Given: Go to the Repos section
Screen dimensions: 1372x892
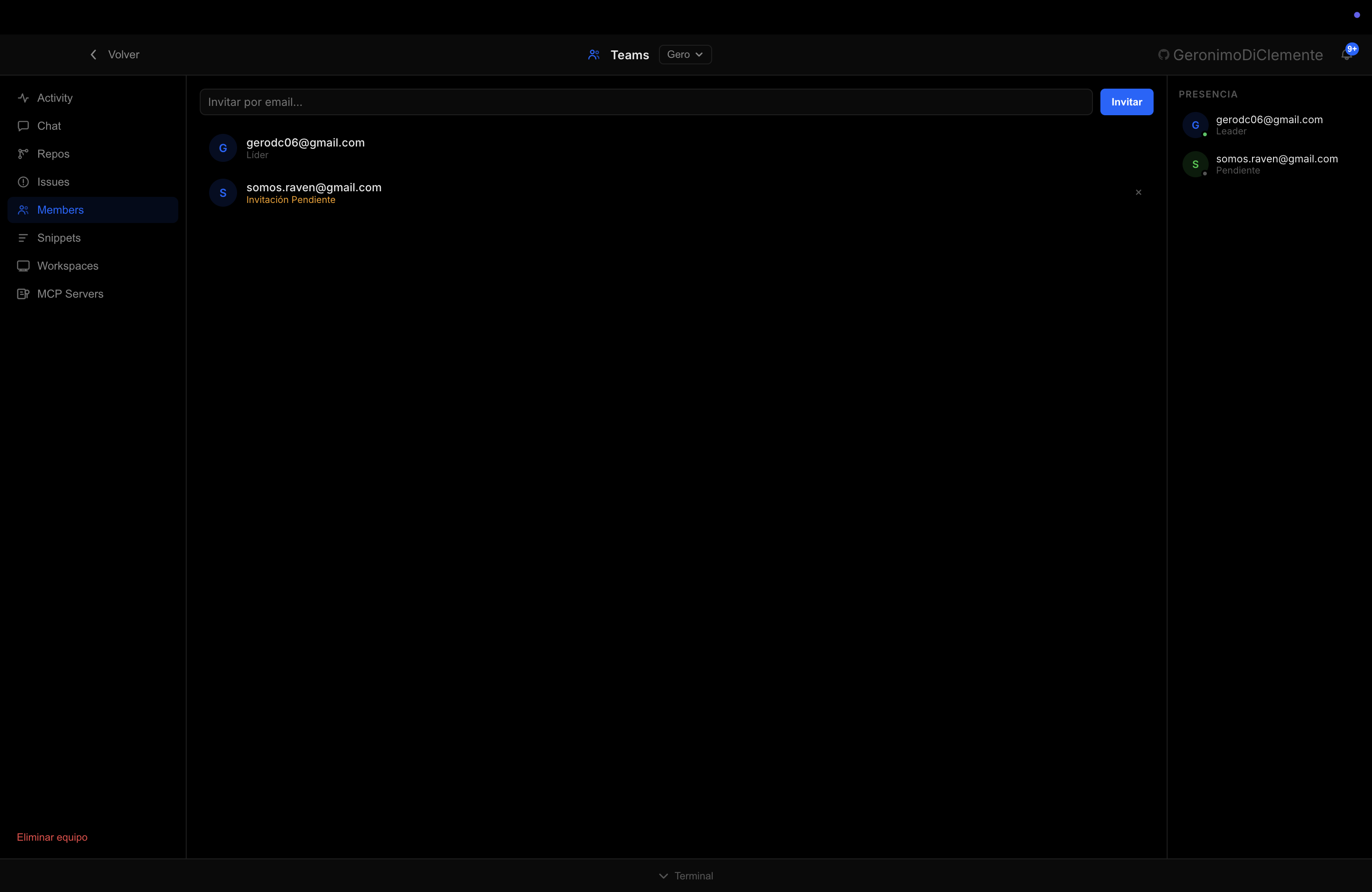Looking at the screenshot, I should [53, 154].
